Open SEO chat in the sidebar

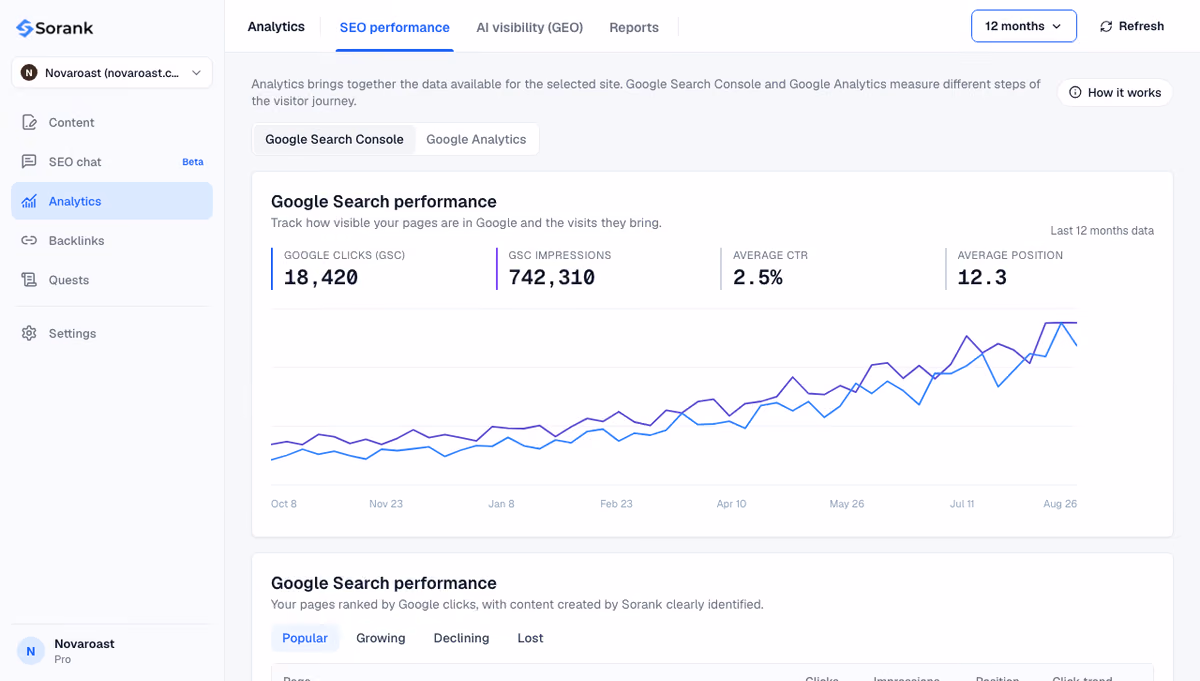tap(112, 162)
